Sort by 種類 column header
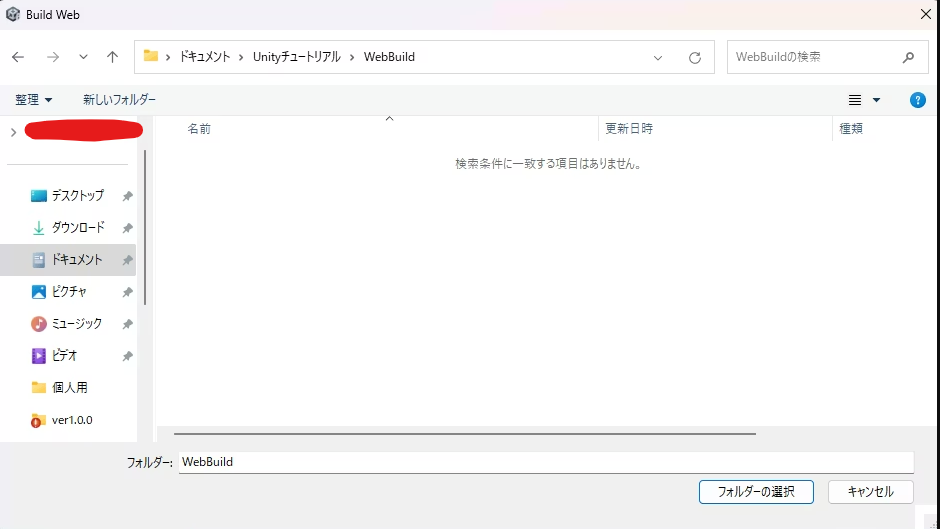This screenshot has height=529, width=940. [851, 129]
